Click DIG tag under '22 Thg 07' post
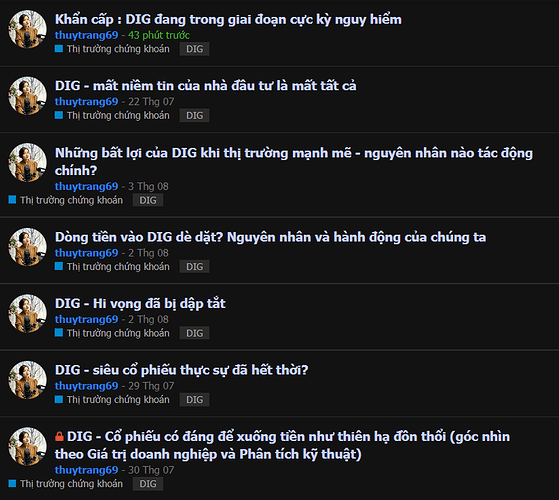The width and height of the screenshot is (559, 500). [x=194, y=115]
